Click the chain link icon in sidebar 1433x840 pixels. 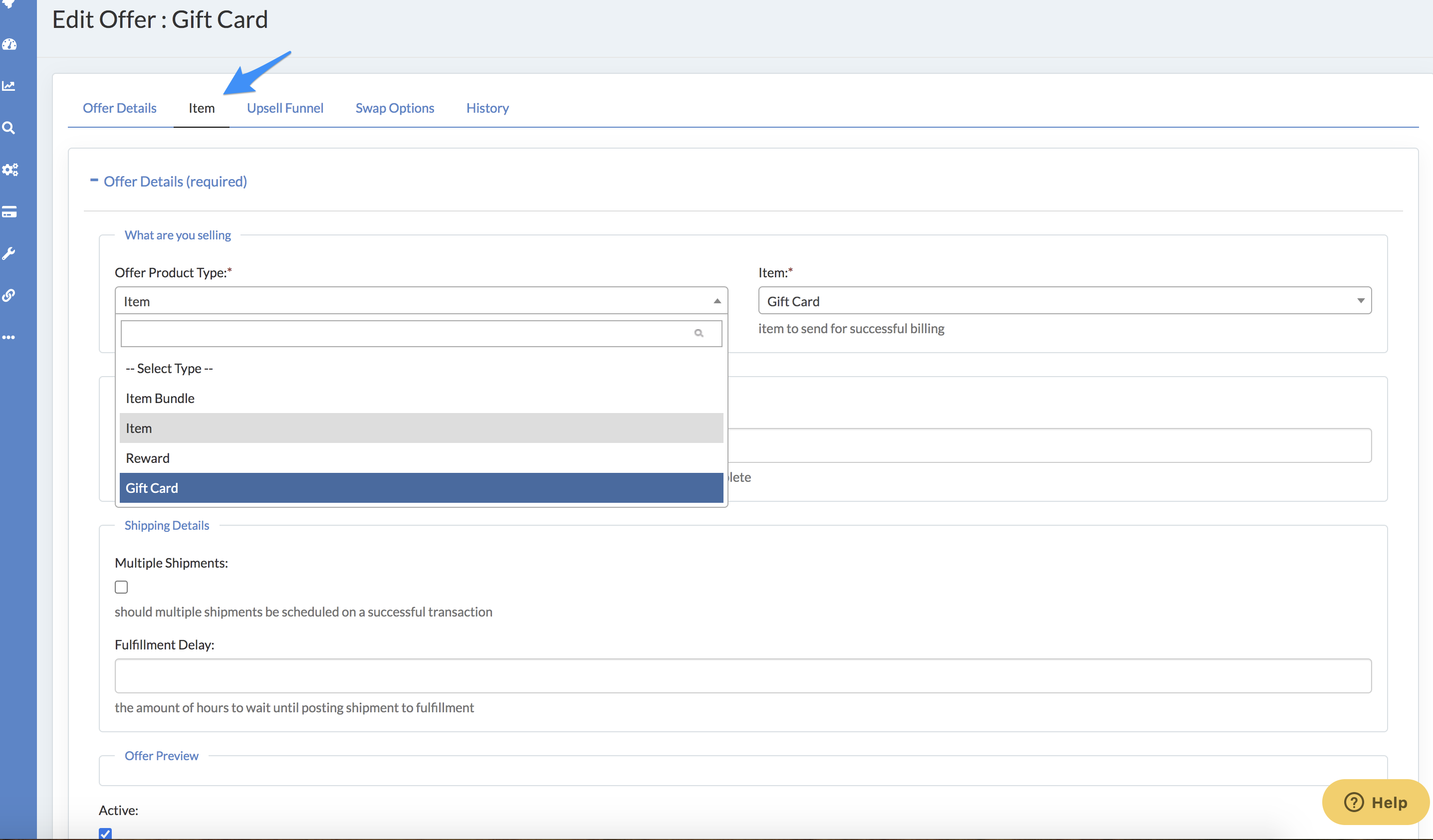[x=9, y=295]
